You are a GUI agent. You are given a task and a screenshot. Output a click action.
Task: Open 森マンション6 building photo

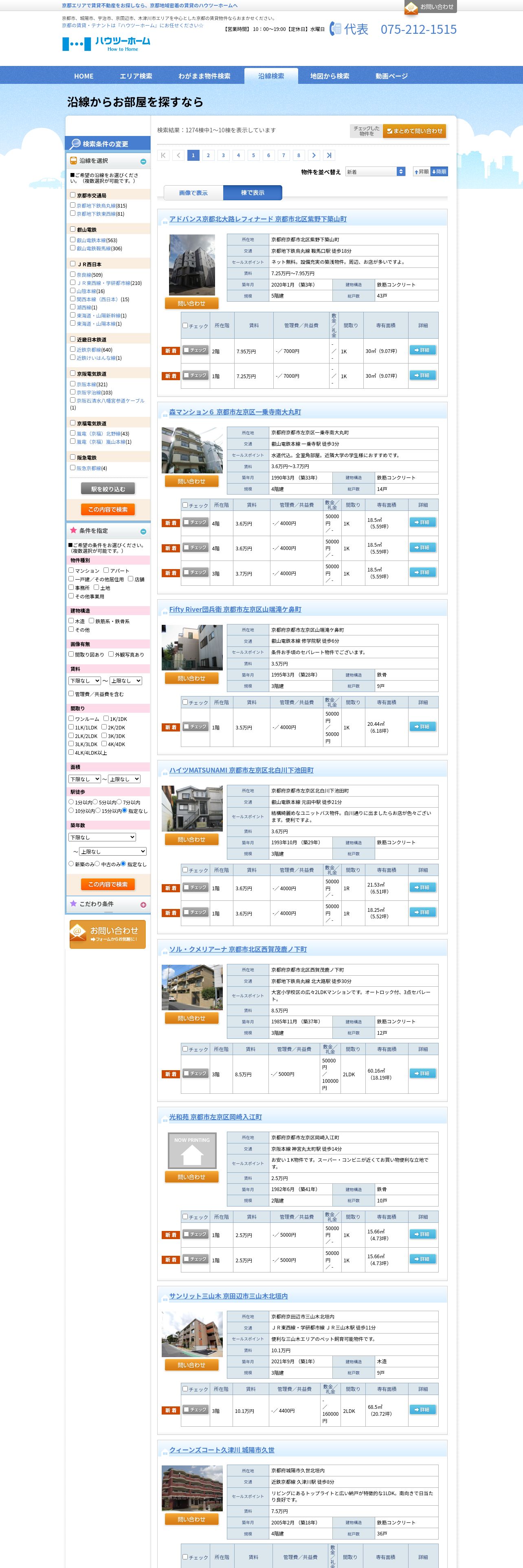click(x=192, y=451)
